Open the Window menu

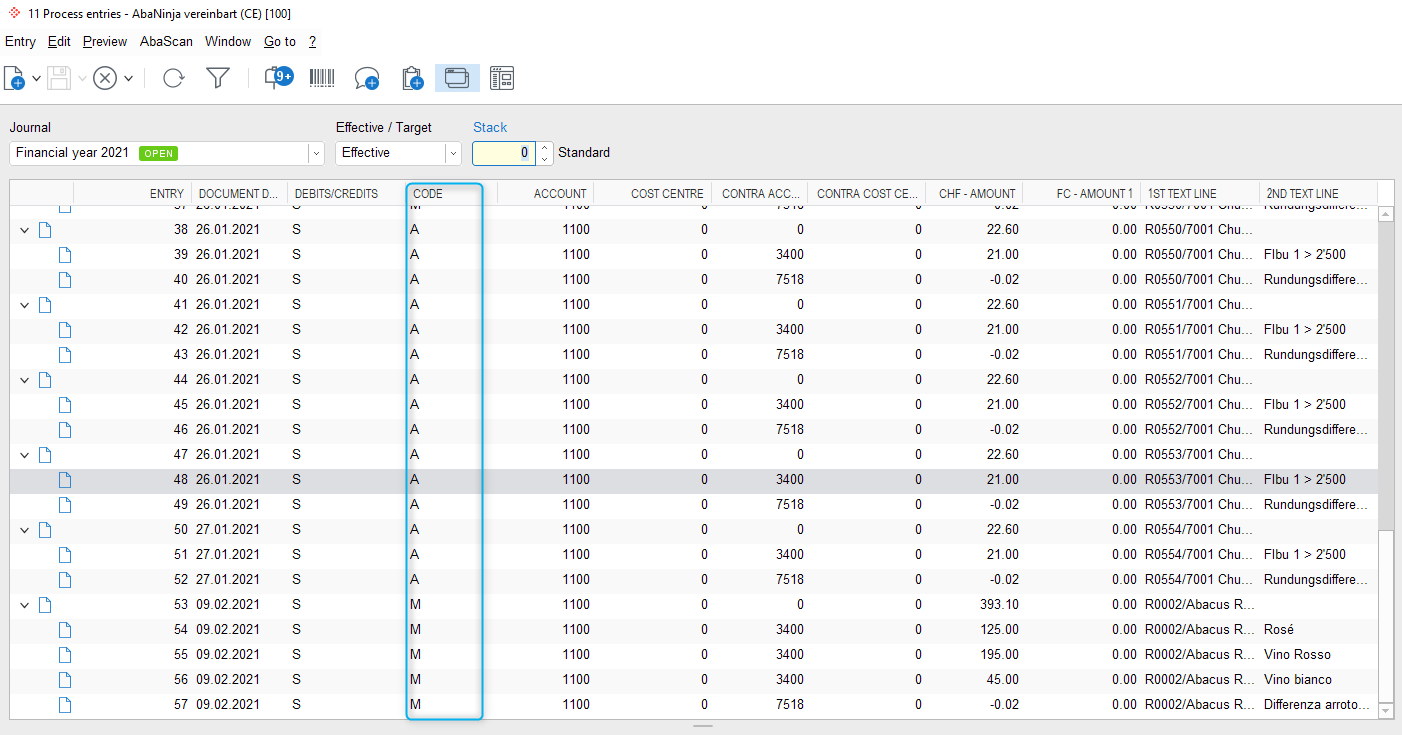pos(228,42)
